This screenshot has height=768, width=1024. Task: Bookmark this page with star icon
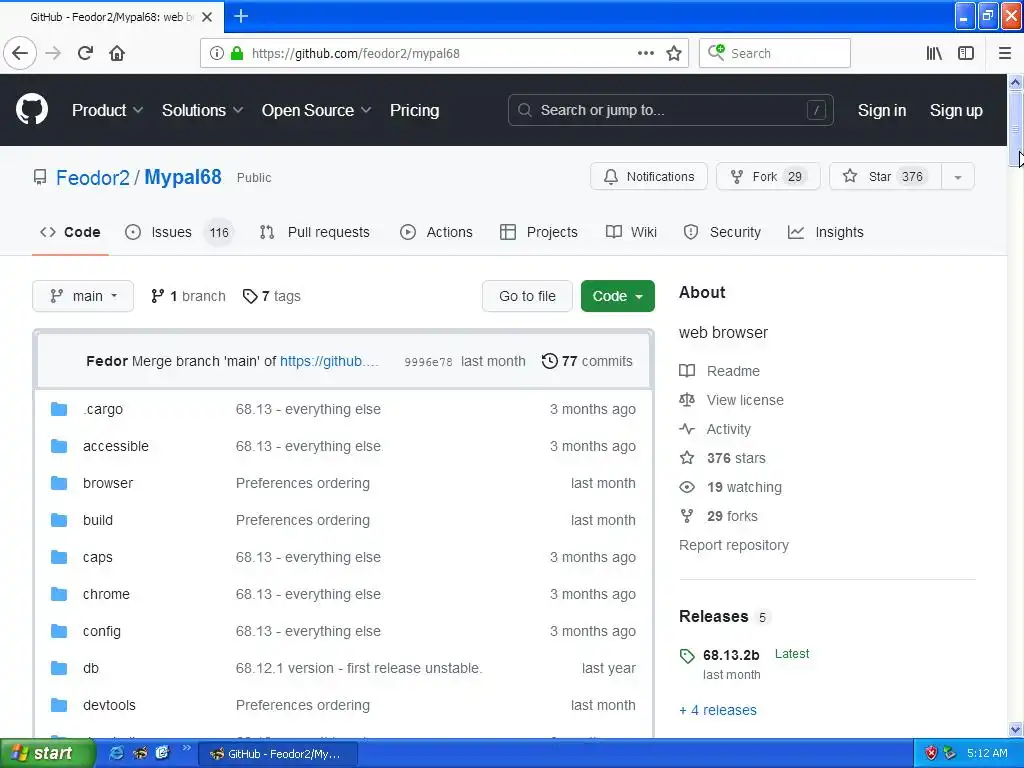coord(674,53)
